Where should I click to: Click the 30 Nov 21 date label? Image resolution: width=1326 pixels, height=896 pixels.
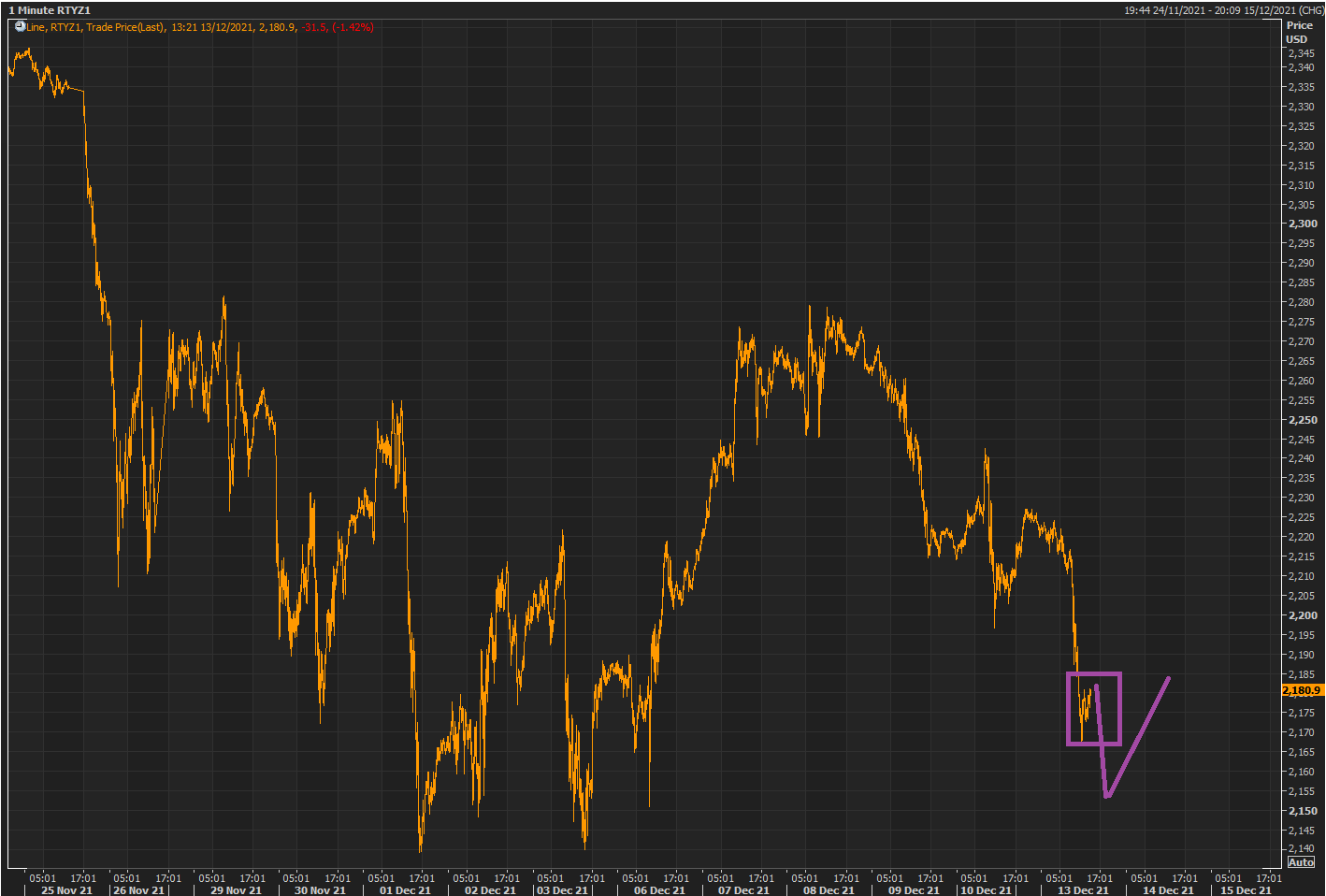point(320,890)
